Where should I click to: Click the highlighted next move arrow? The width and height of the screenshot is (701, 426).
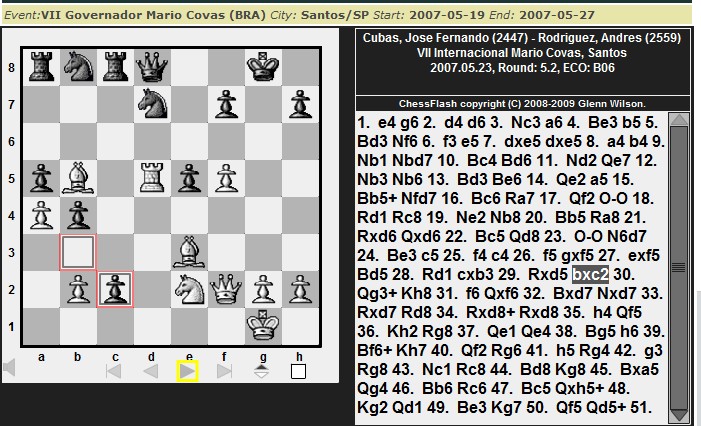click(187, 371)
